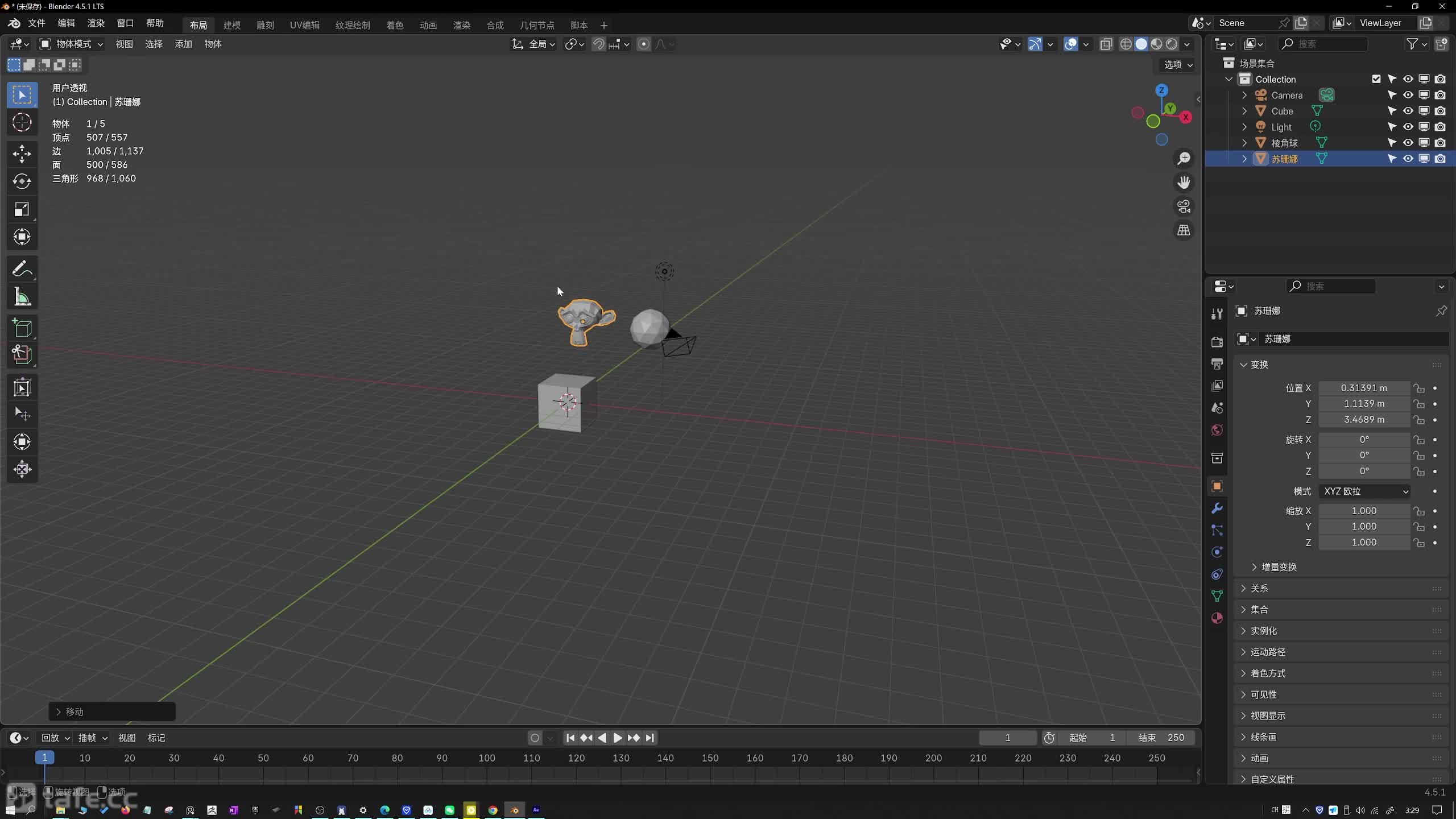Disable the Light object in renders

[1440, 127]
